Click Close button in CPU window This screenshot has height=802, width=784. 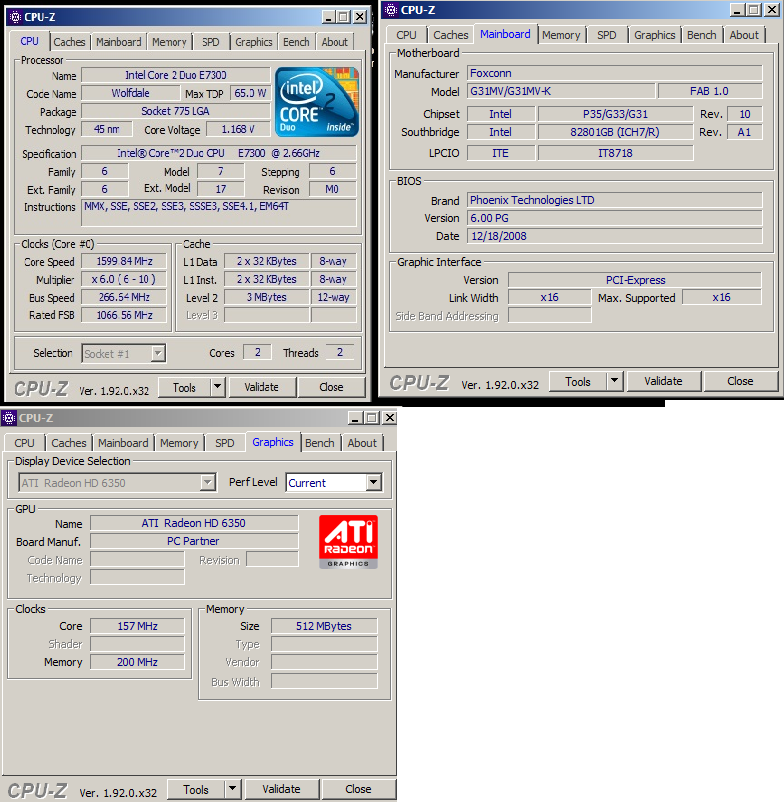pyautogui.click(x=331, y=387)
